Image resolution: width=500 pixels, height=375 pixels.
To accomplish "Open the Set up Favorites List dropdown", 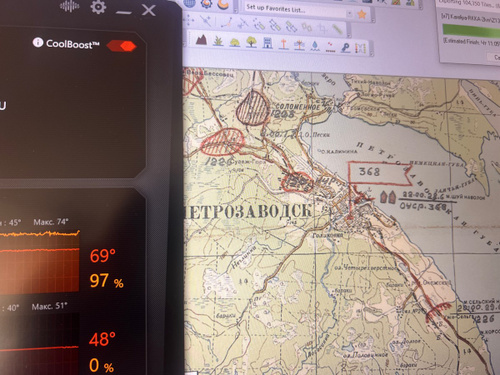I will pos(349,14).
